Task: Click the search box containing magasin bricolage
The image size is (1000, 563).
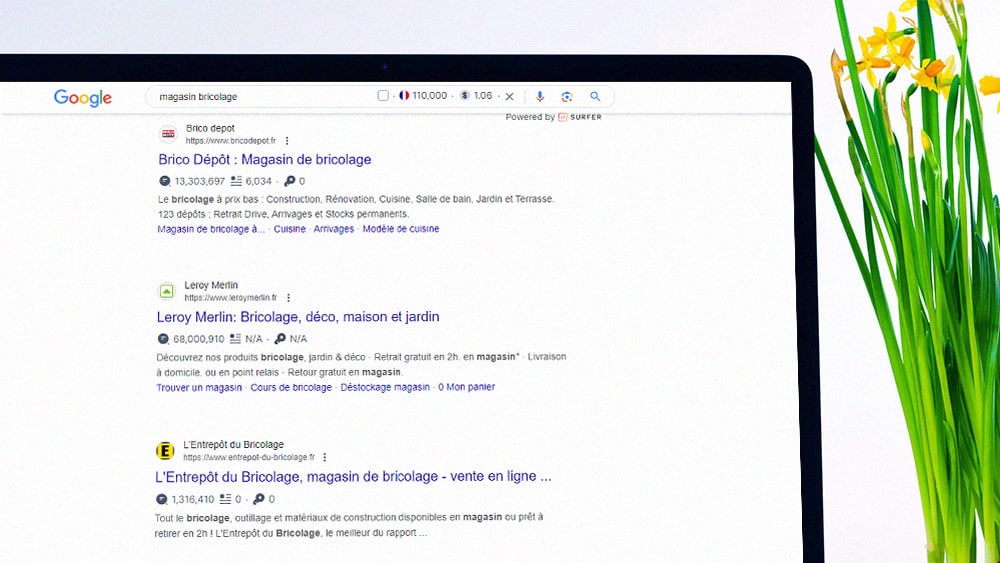Action: click(379, 96)
